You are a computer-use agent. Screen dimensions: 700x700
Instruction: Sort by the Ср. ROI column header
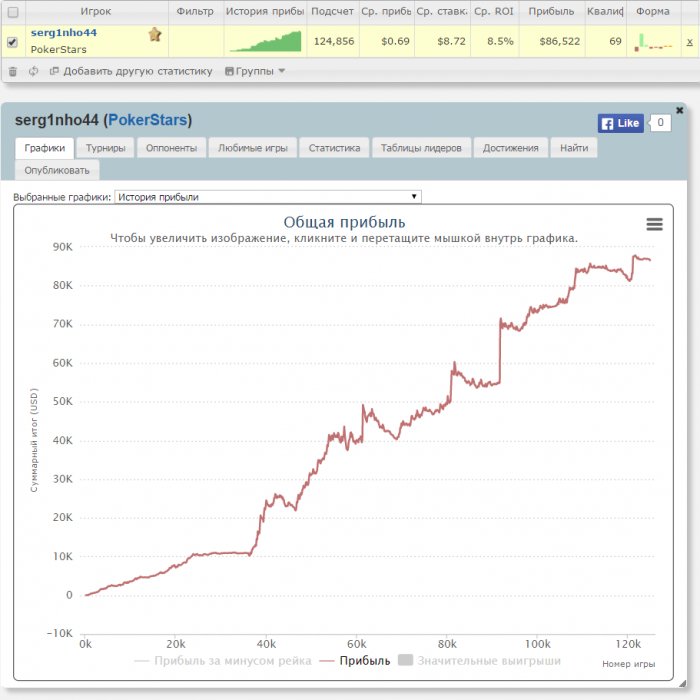[494, 11]
